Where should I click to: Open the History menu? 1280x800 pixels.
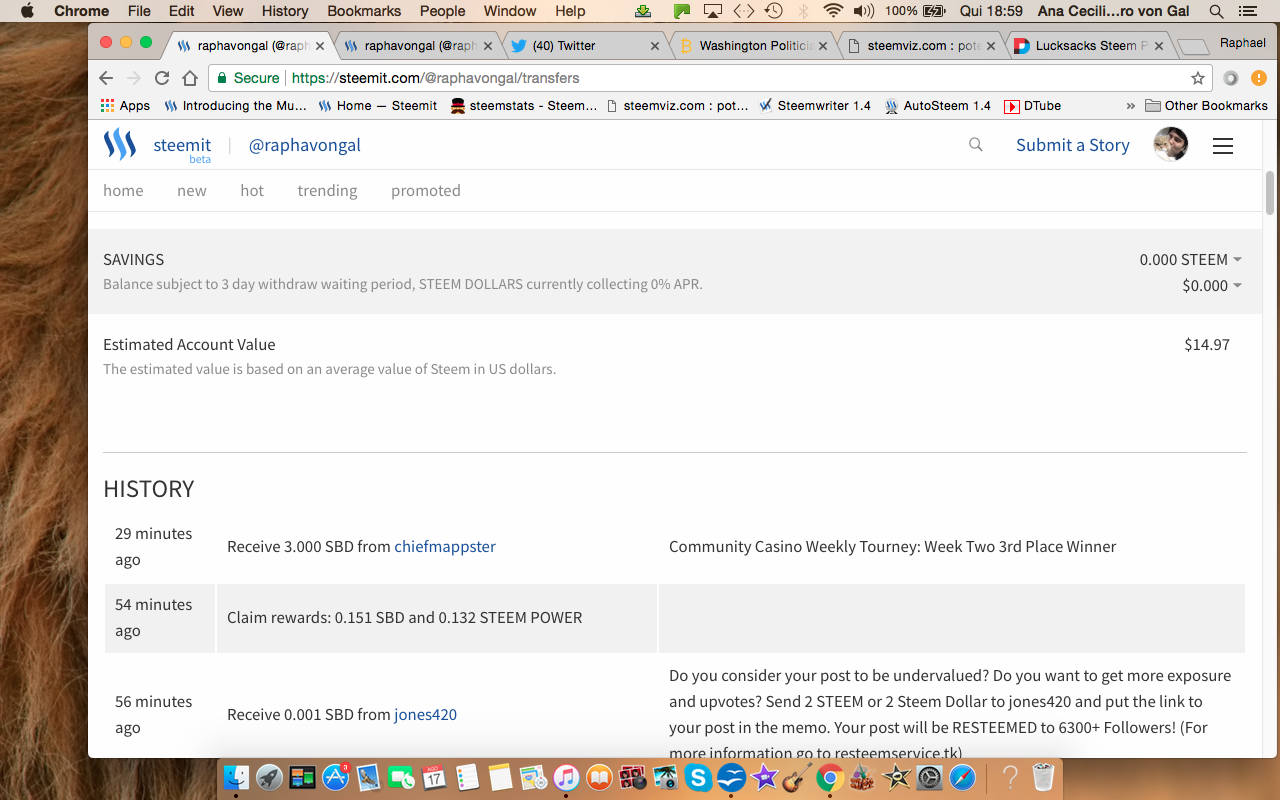(285, 11)
